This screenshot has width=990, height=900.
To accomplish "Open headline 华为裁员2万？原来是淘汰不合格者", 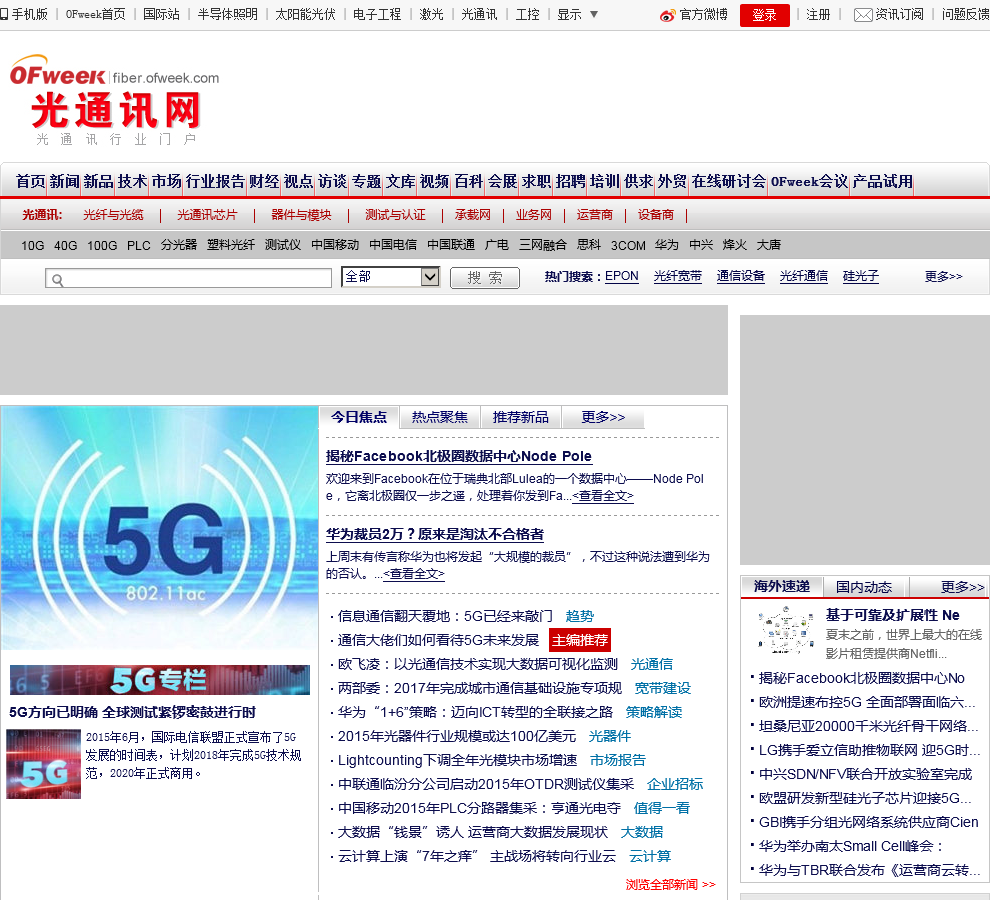I will tap(434, 534).
